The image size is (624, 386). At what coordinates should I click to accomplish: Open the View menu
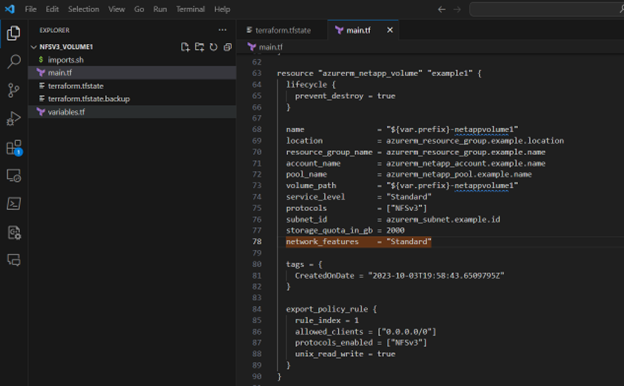pos(117,9)
